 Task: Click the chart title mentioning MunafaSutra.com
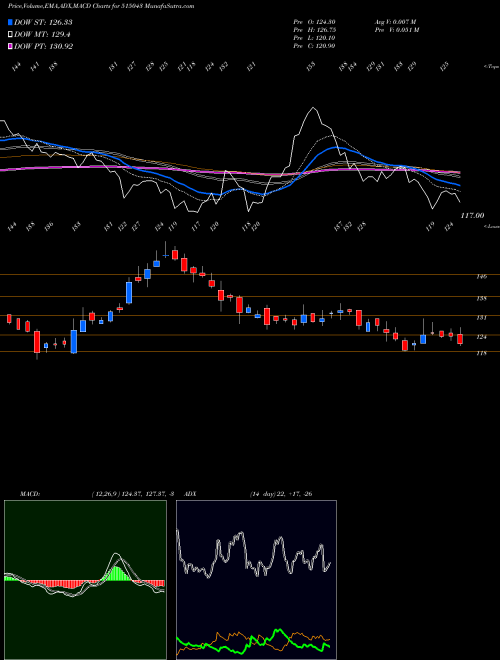[101, 6]
